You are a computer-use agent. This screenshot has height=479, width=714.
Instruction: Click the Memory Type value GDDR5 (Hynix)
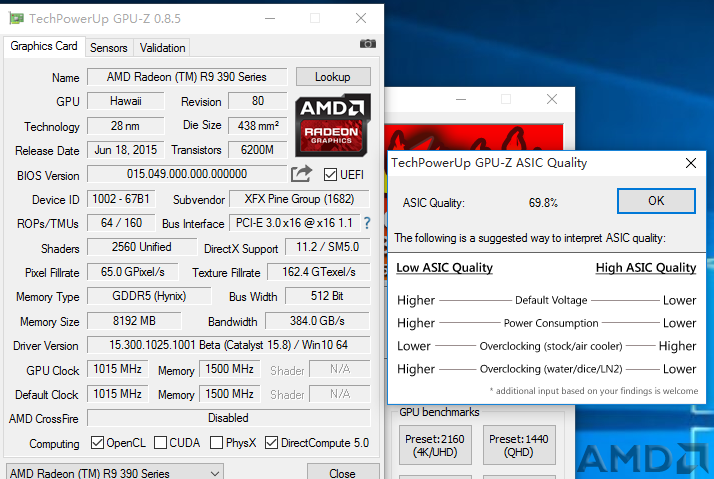(x=149, y=296)
